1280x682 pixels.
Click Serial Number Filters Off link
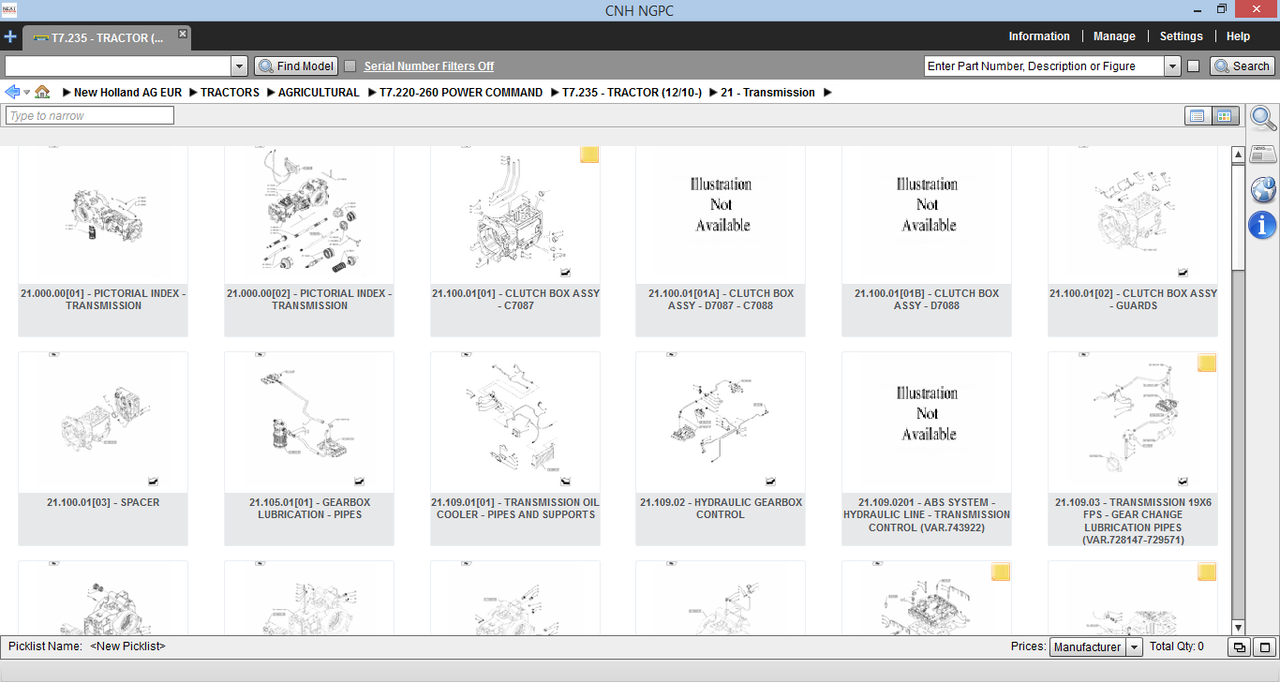tap(429, 66)
